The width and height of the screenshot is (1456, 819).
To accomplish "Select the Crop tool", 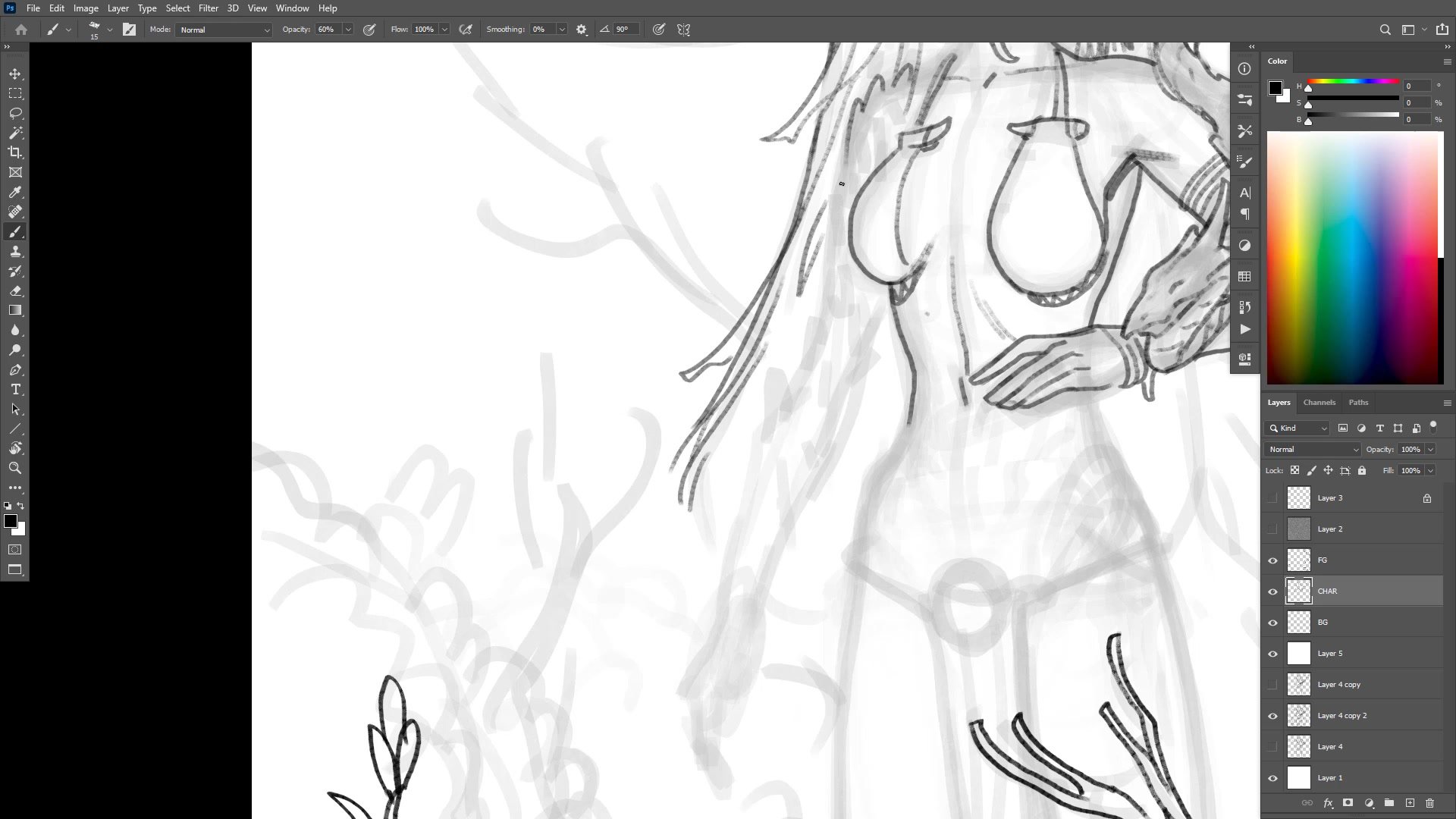I will (15, 152).
